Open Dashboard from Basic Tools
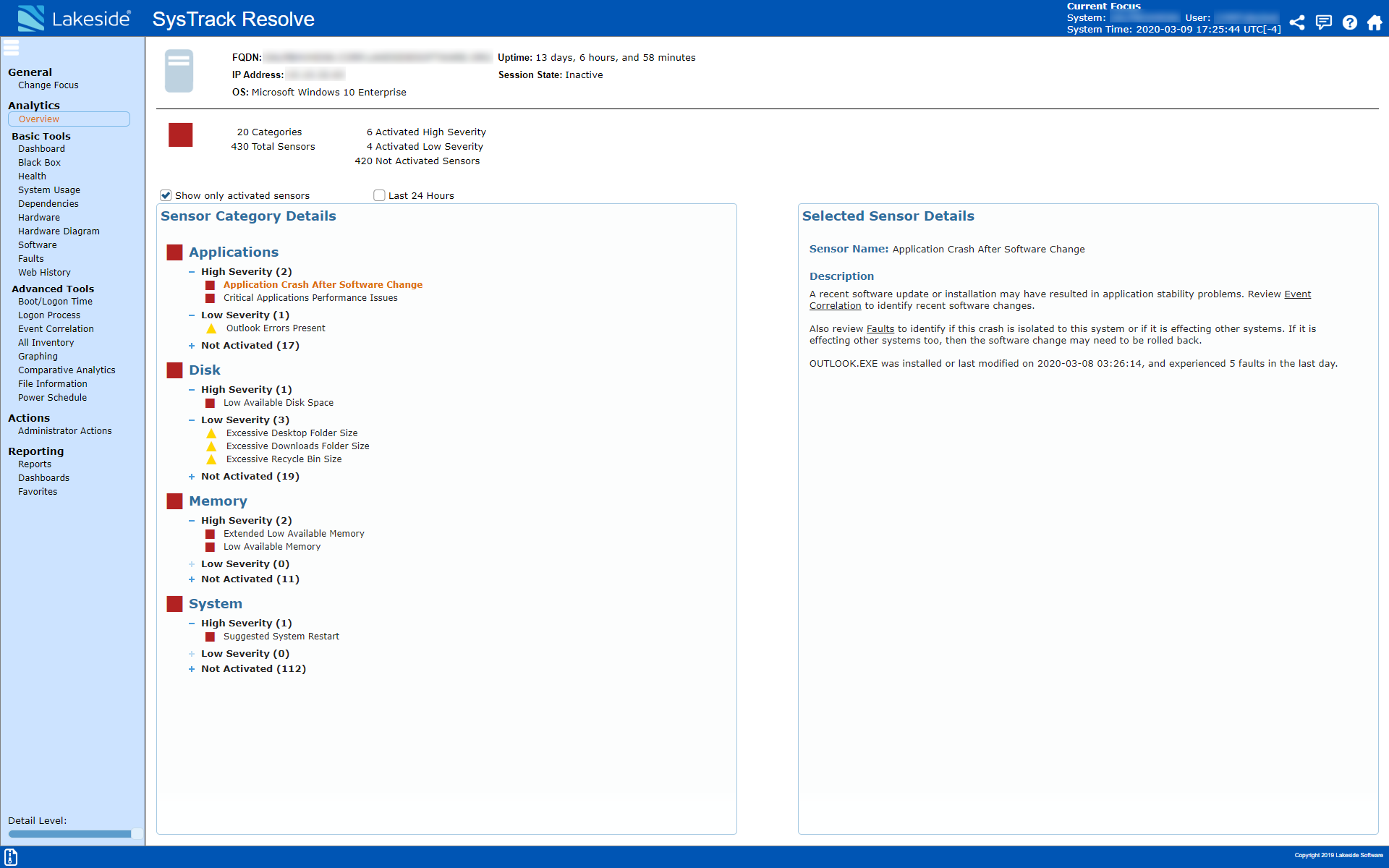The height and width of the screenshot is (868, 1389). tap(41, 148)
